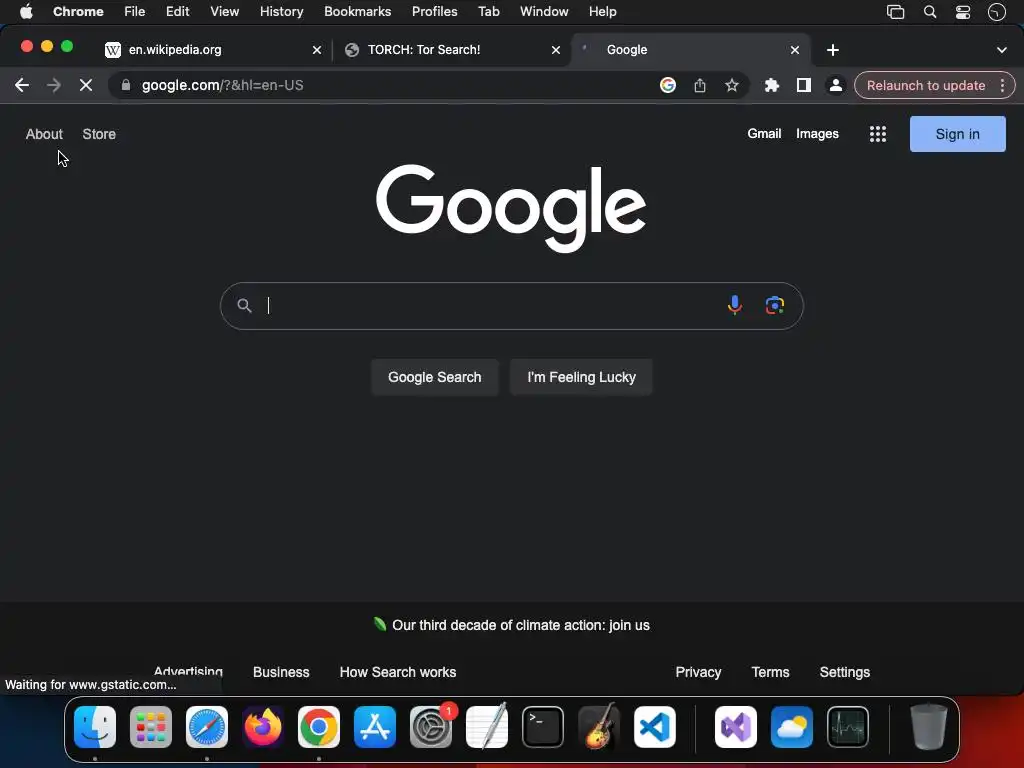Open the Edit menu
Screen dimensions: 1024x768
177,12
